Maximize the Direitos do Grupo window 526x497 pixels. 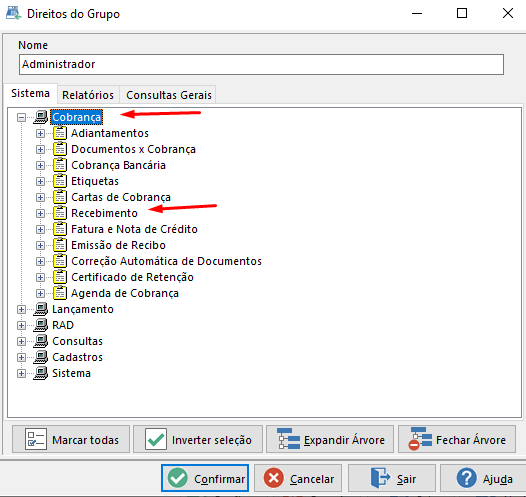(x=462, y=13)
